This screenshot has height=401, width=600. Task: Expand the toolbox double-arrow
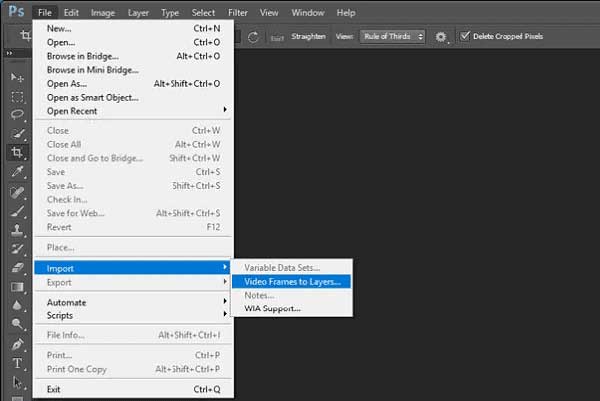pyautogui.click(x=9, y=53)
